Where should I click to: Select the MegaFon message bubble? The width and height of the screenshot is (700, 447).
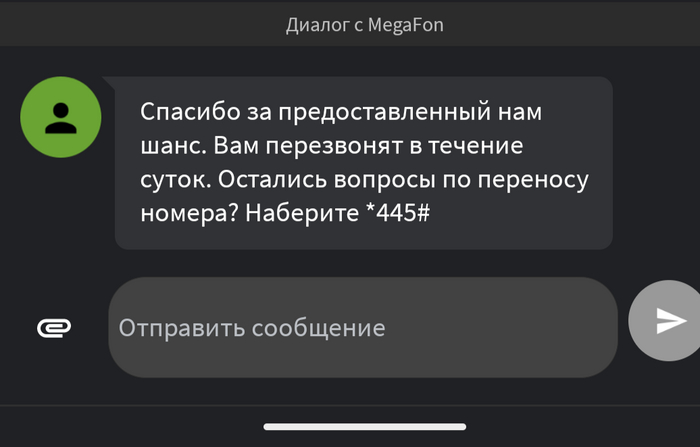(363, 163)
